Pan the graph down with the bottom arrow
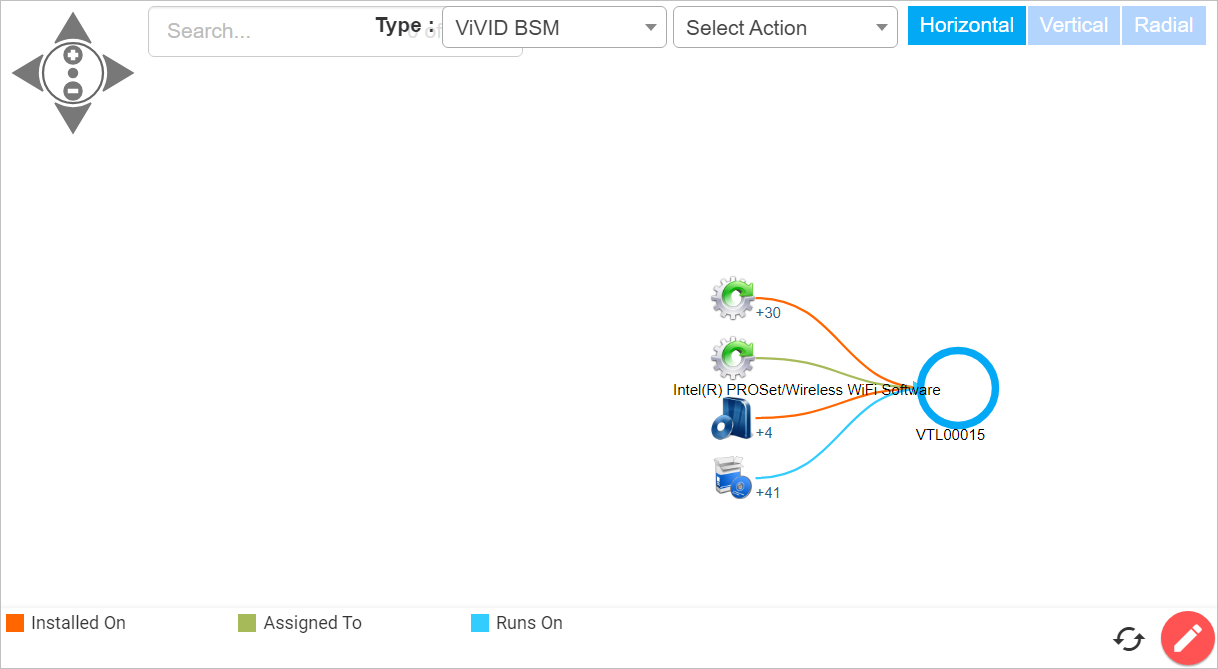The width and height of the screenshot is (1218, 669). click(73, 118)
